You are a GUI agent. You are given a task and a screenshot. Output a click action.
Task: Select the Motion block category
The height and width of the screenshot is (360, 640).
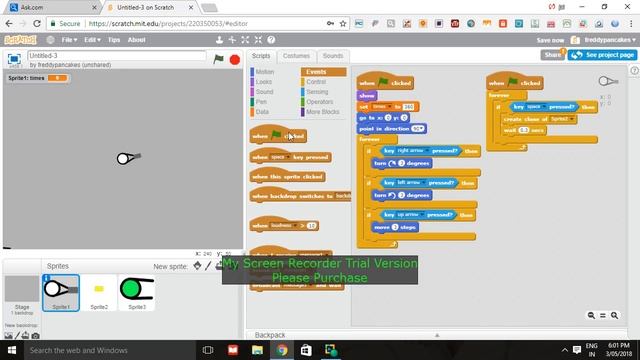click(264, 72)
